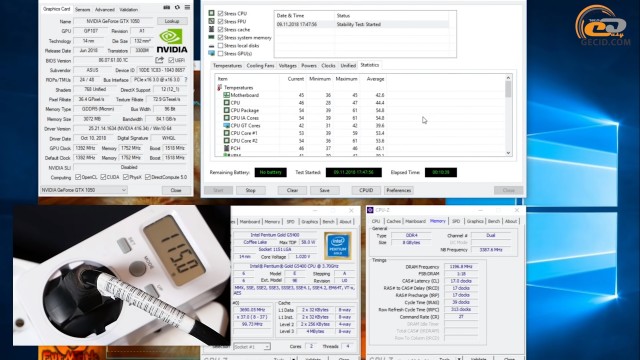Image resolution: width=640 pixels, height=360 pixels.
Task: Click the CPU GT Cores row icon
Action: pyautogui.click(x=226, y=125)
